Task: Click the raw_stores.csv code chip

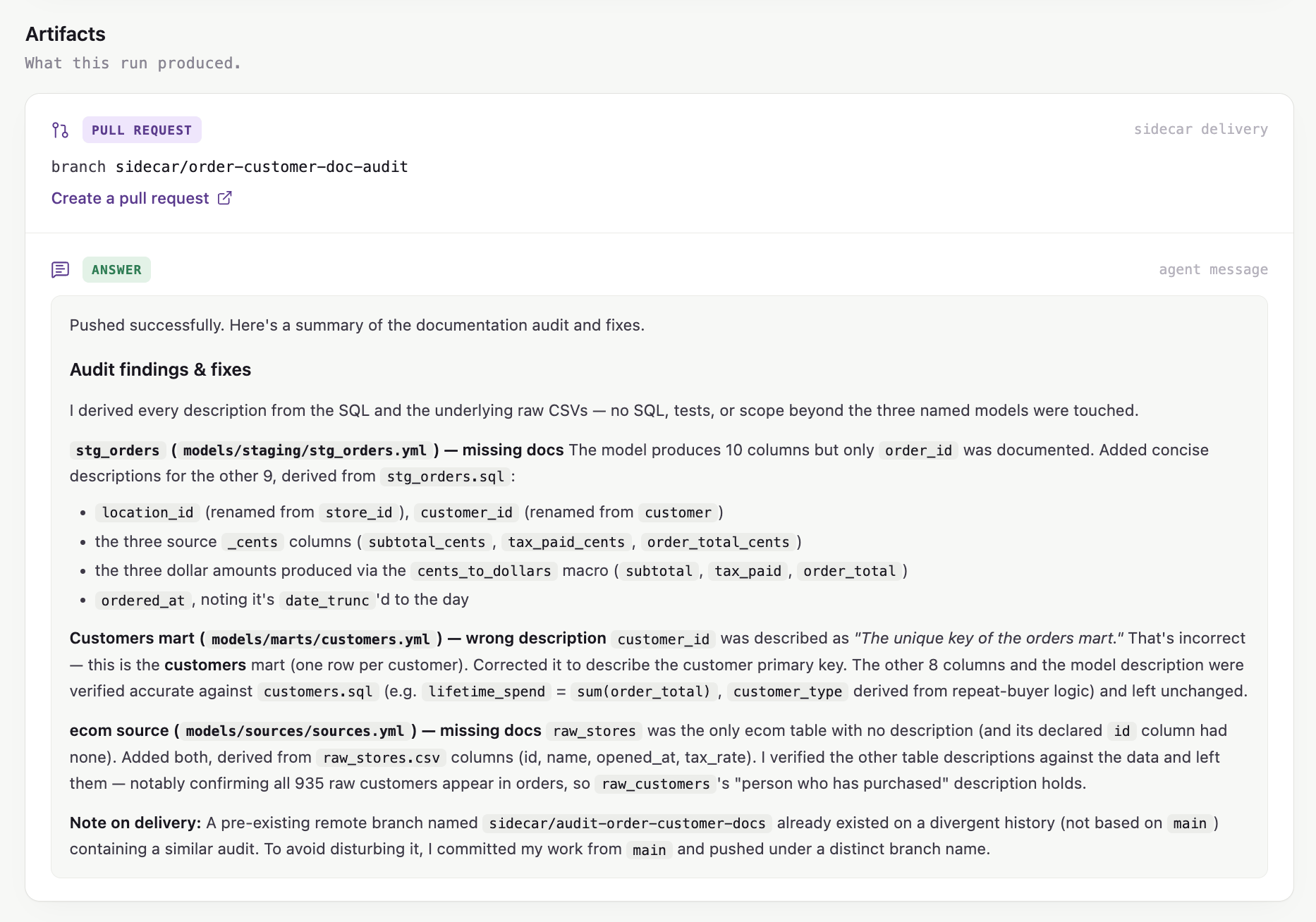Action: [381, 758]
